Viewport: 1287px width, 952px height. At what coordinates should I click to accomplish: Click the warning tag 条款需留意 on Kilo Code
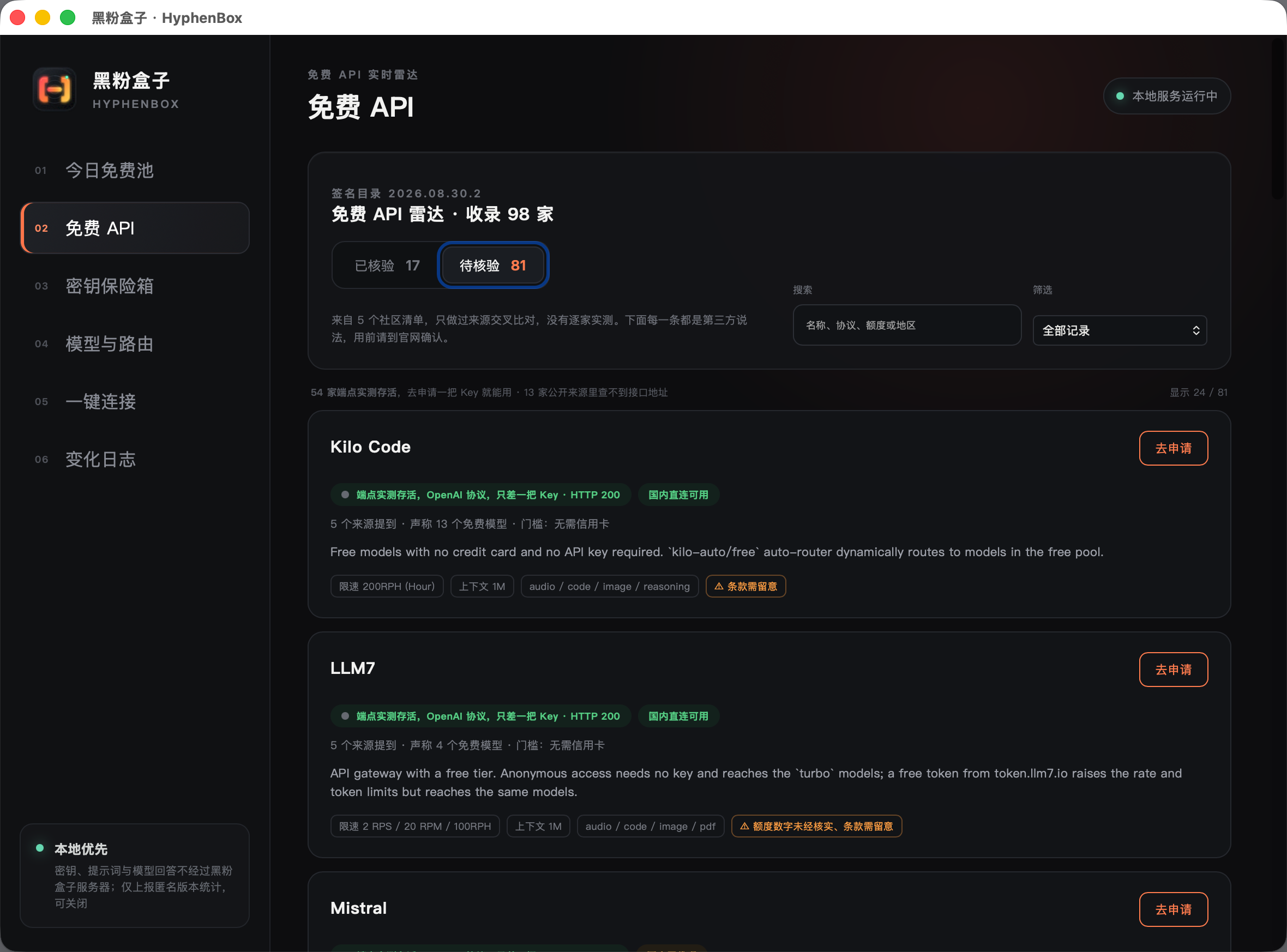point(746,586)
